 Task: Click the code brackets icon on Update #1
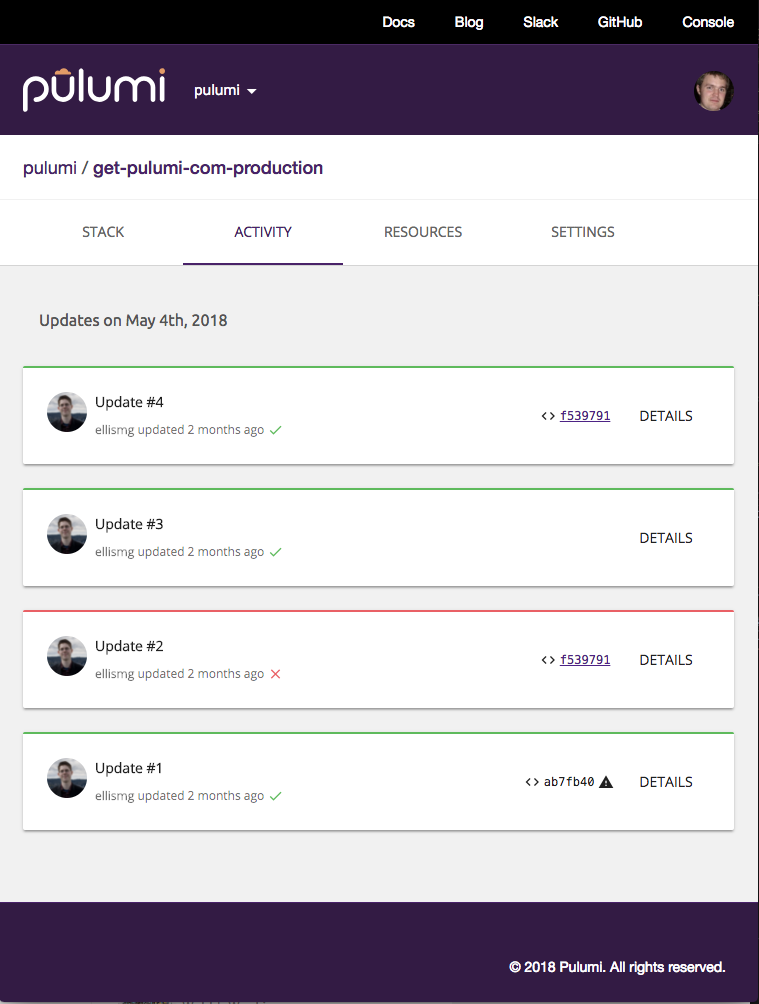click(532, 782)
